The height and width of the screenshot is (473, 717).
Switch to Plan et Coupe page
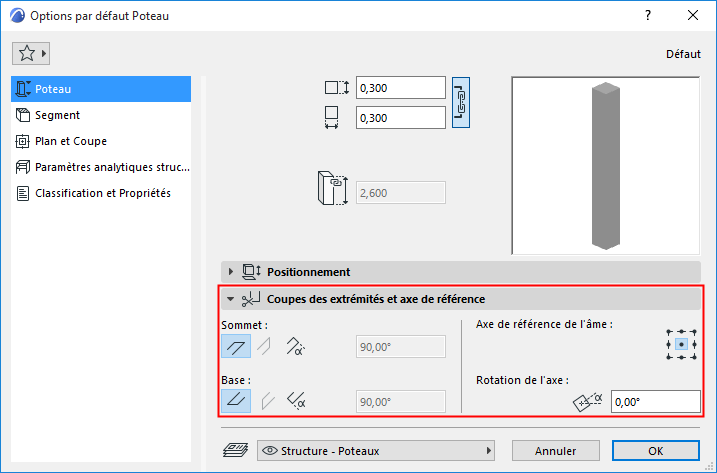click(x=70, y=141)
